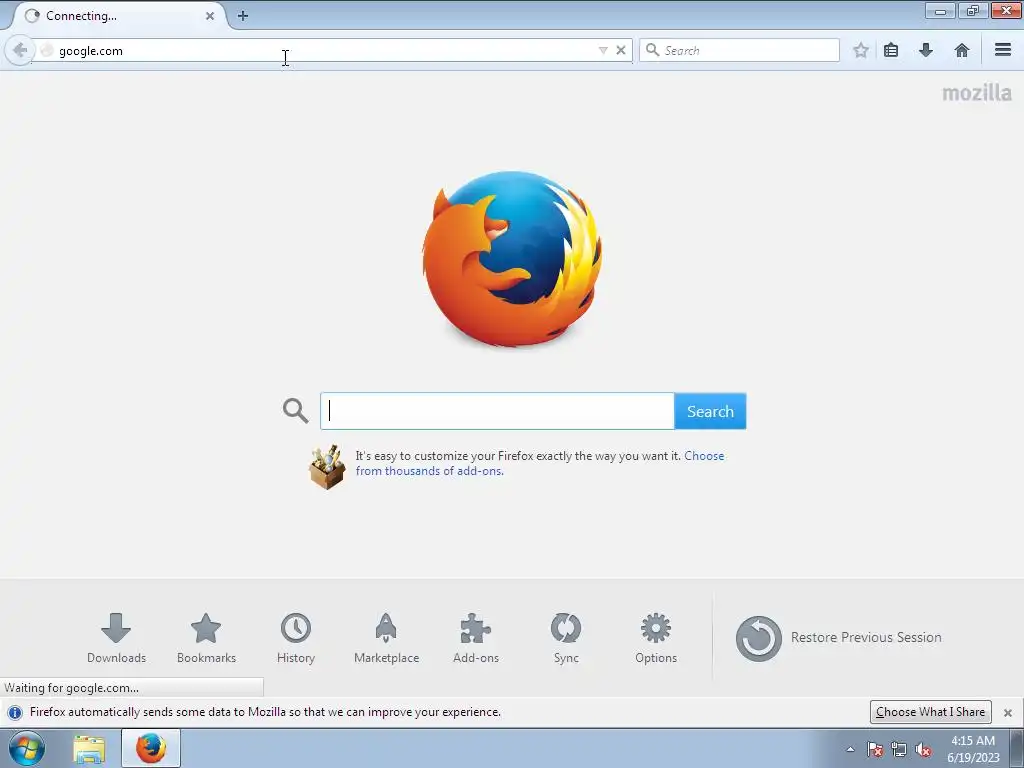This screenshot has width=1024, height=768.
Task: Click the muted volume tray icon
Action: click(923, 749)
